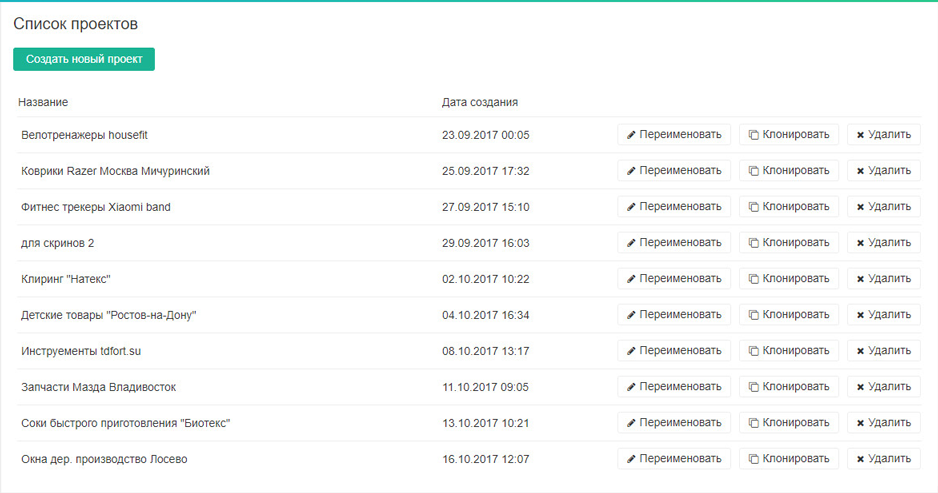Click clone icon for Запчасти Мазда Владивосток

point(755,387)
